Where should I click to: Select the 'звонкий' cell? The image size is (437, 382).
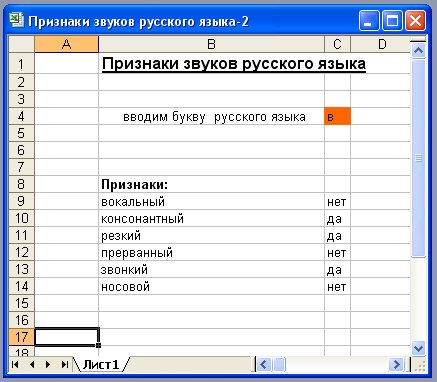pyautogui.click(x=211, y=269)
